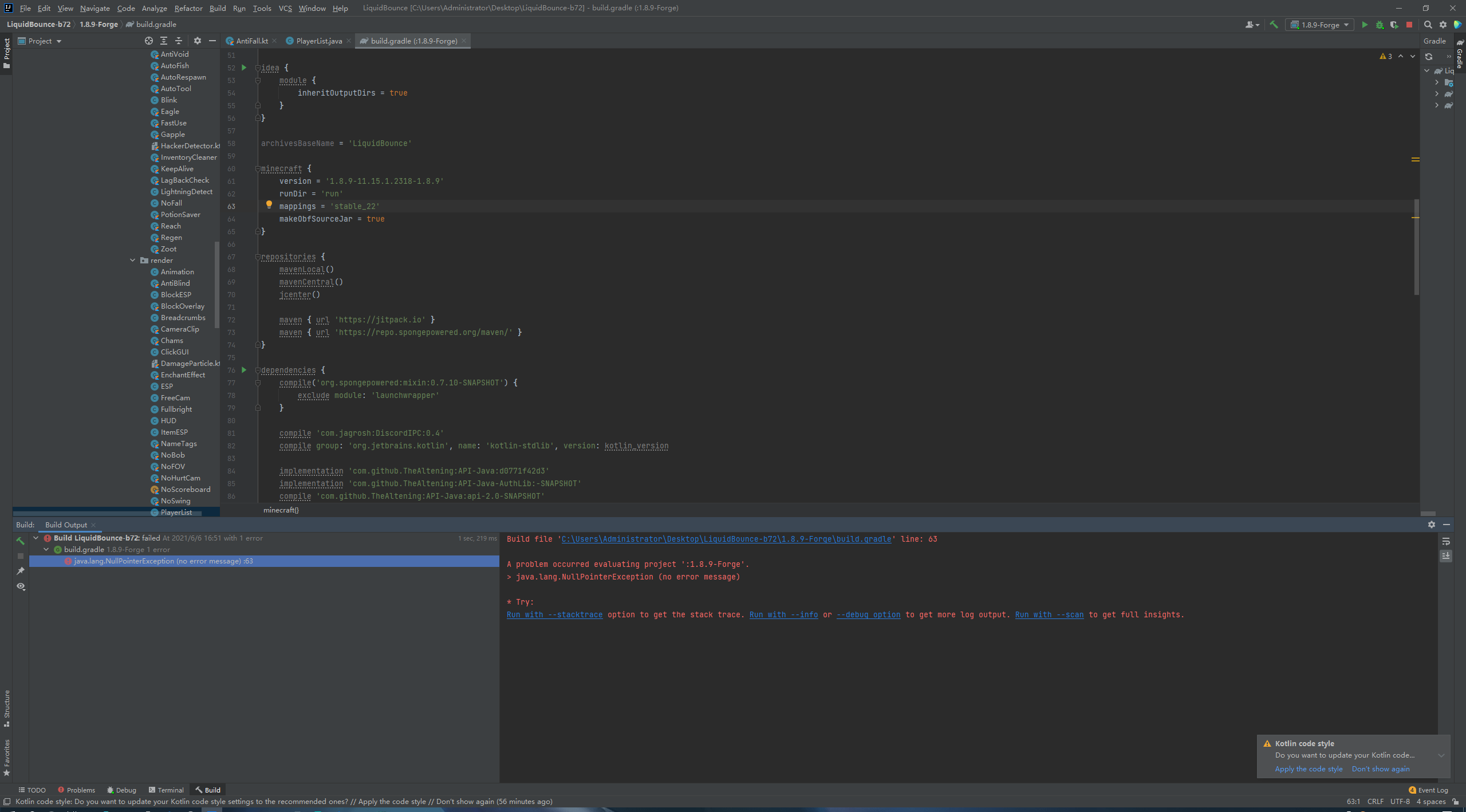
Task: Switch to the PlayerList.java tab
Action: 318,41
